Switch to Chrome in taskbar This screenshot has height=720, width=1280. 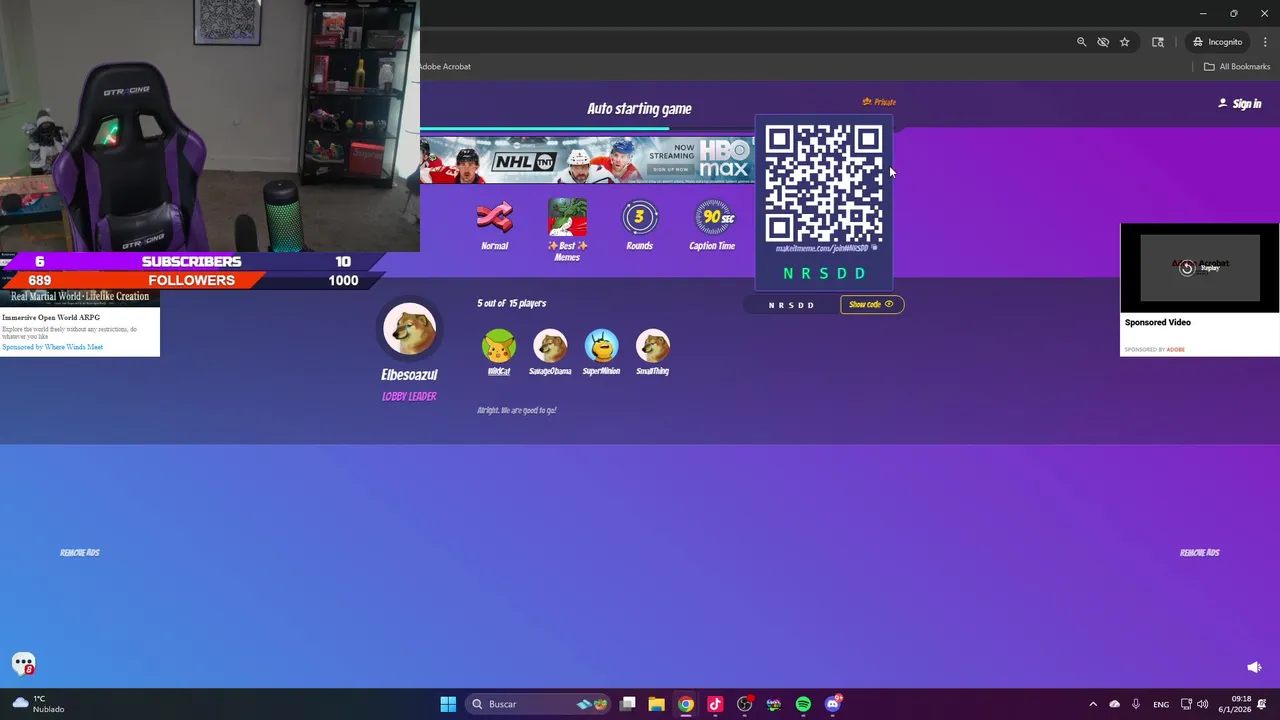point(685,704)
